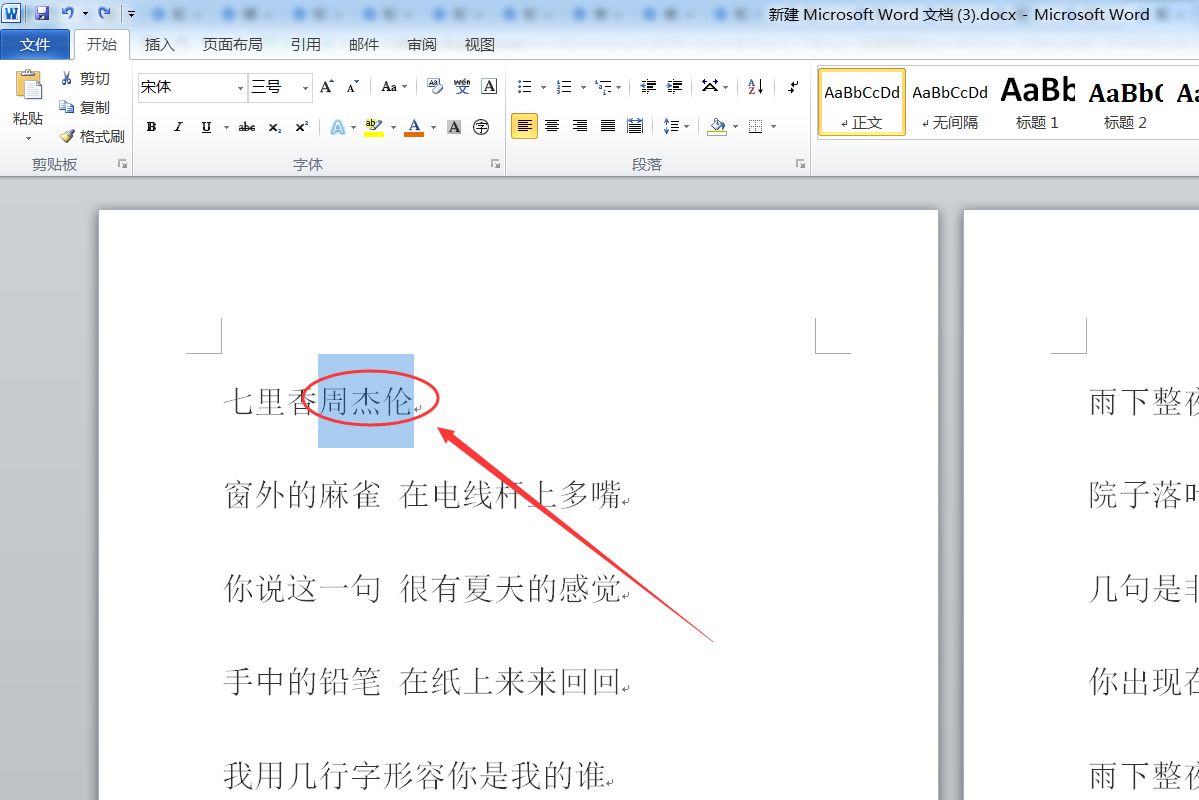Click the Text Effects glowing A icon
The width and height of the screenshot is (1199, 800).
point(337,127)
